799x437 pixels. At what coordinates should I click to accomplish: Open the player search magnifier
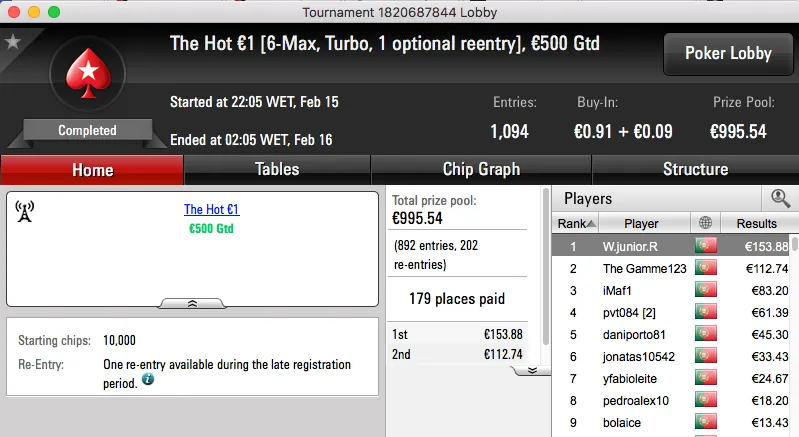point(780,198)
